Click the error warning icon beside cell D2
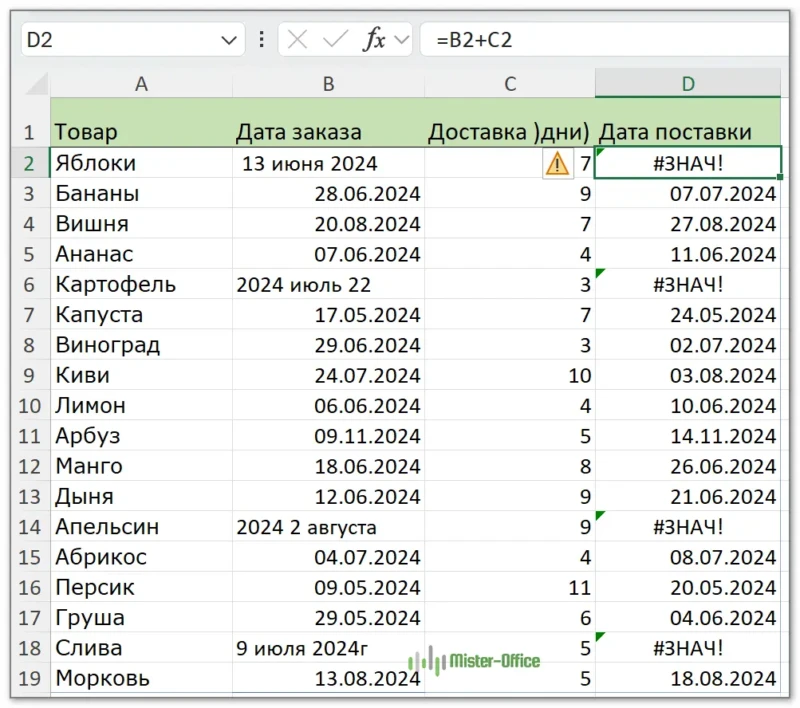 point(557,163)
